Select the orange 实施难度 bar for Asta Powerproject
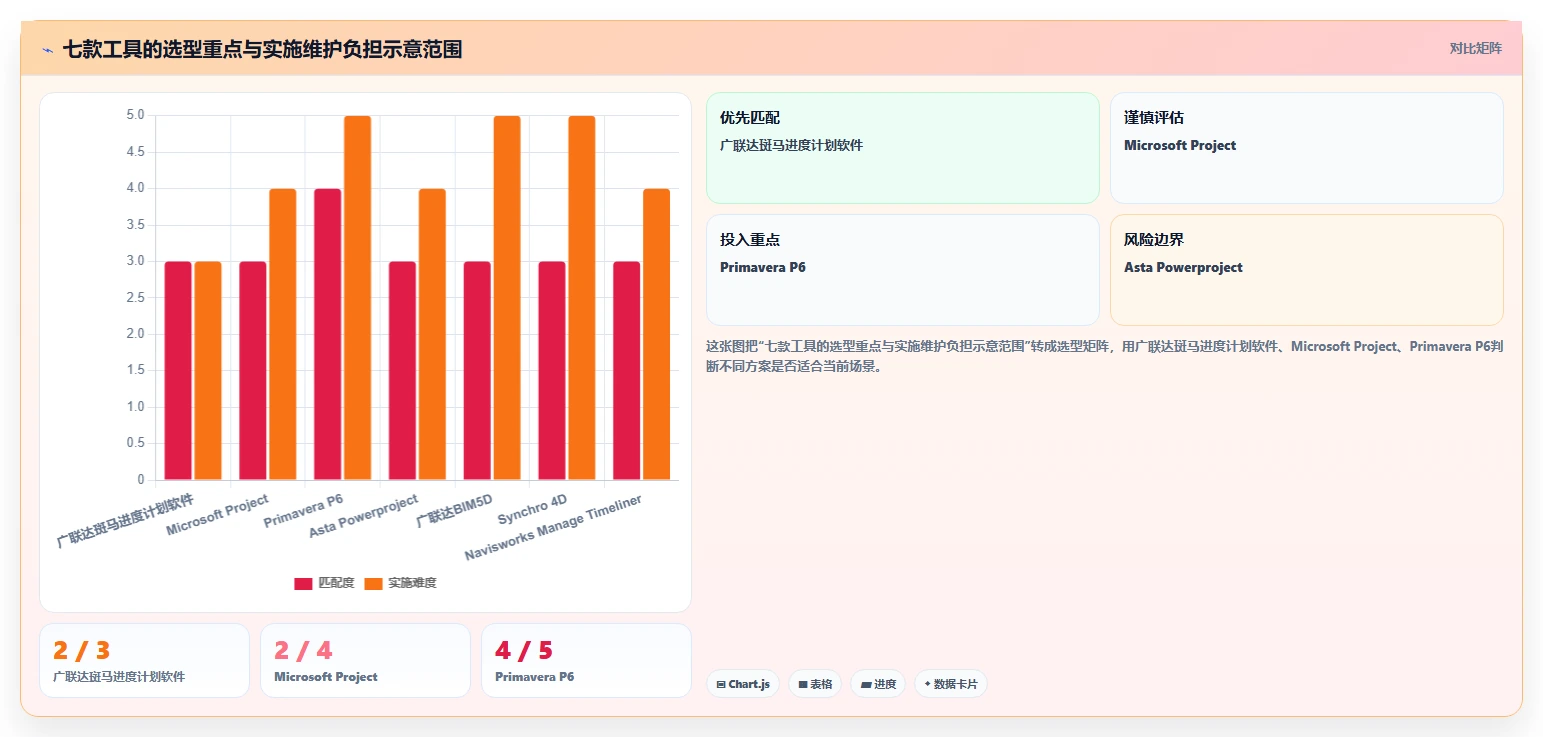The width and height of the screenshot is (1543, 737). pos(432,334)
